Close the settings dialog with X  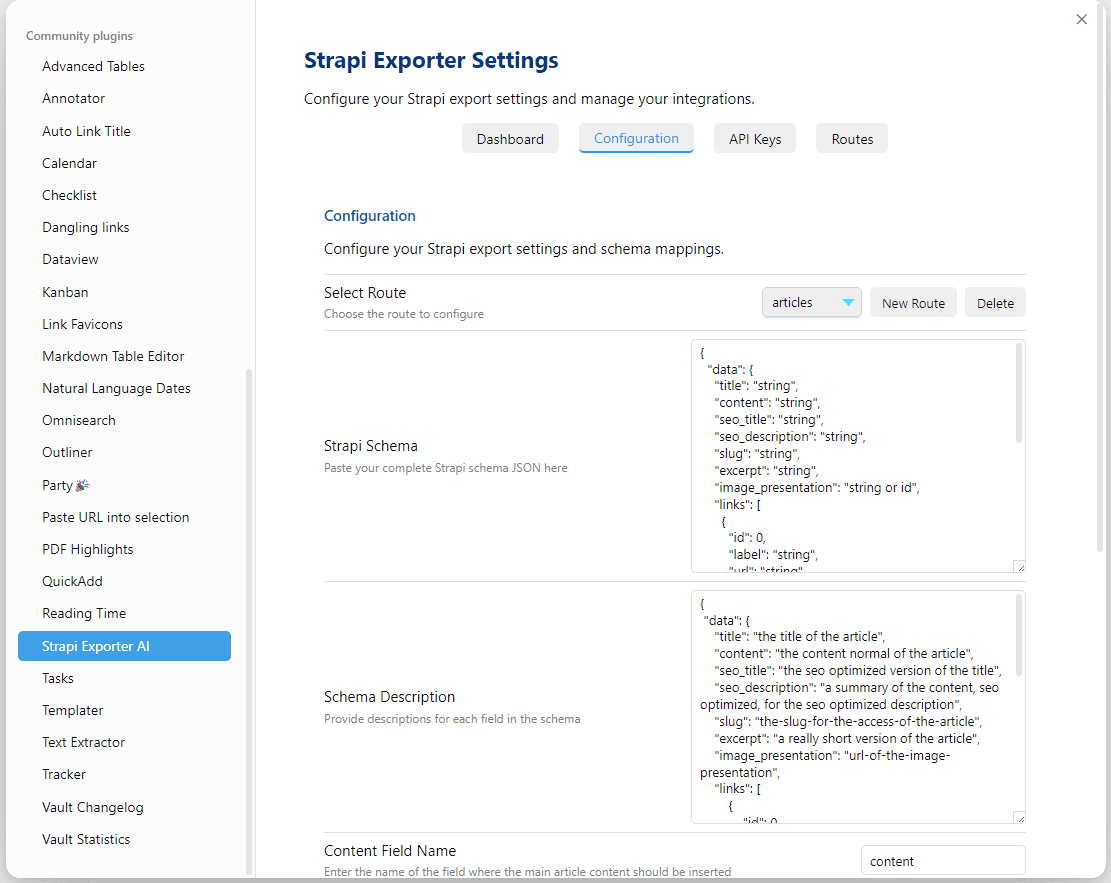pyautogui.click(x=1081, y=19)
